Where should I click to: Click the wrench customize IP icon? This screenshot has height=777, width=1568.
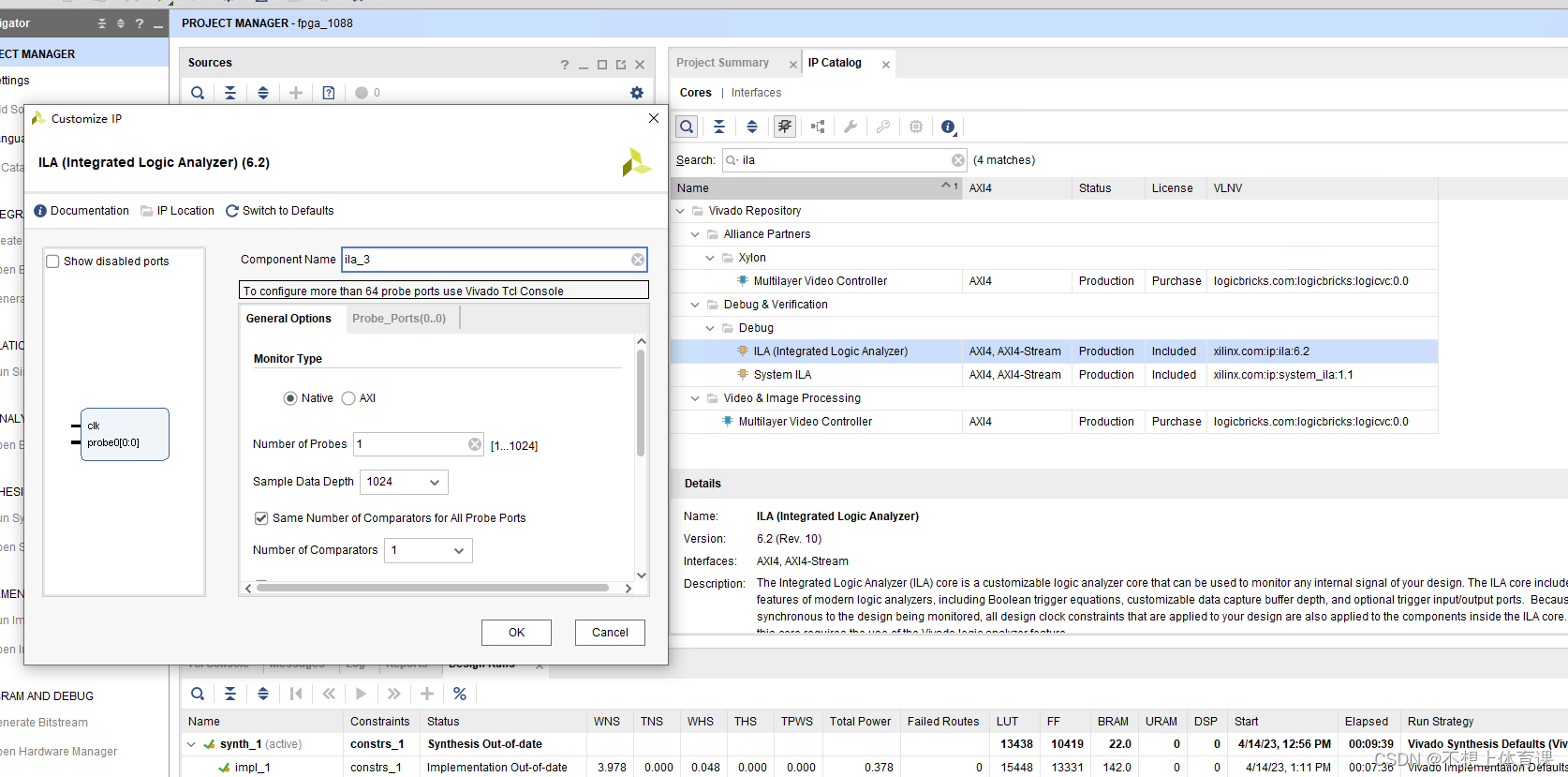[851, 127]
